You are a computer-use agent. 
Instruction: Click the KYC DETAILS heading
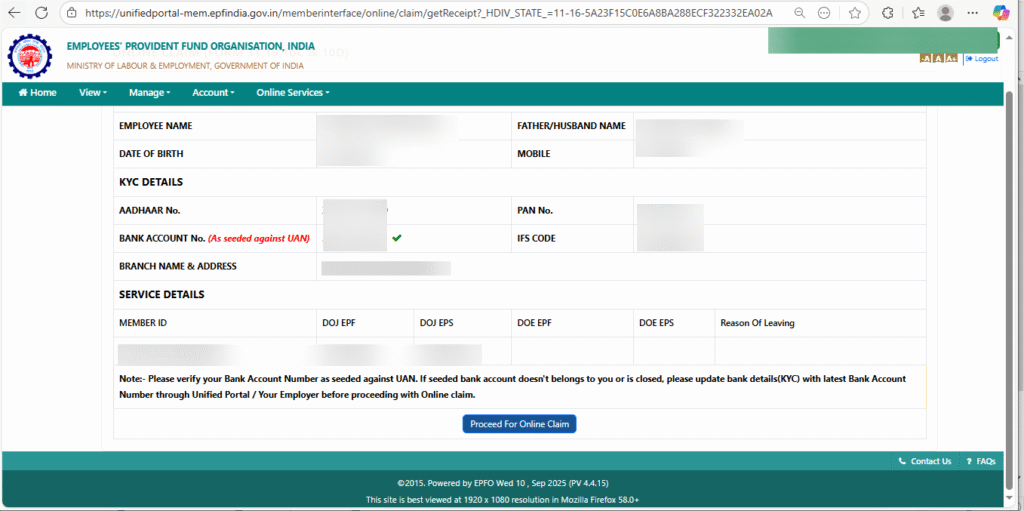(151, 182)
